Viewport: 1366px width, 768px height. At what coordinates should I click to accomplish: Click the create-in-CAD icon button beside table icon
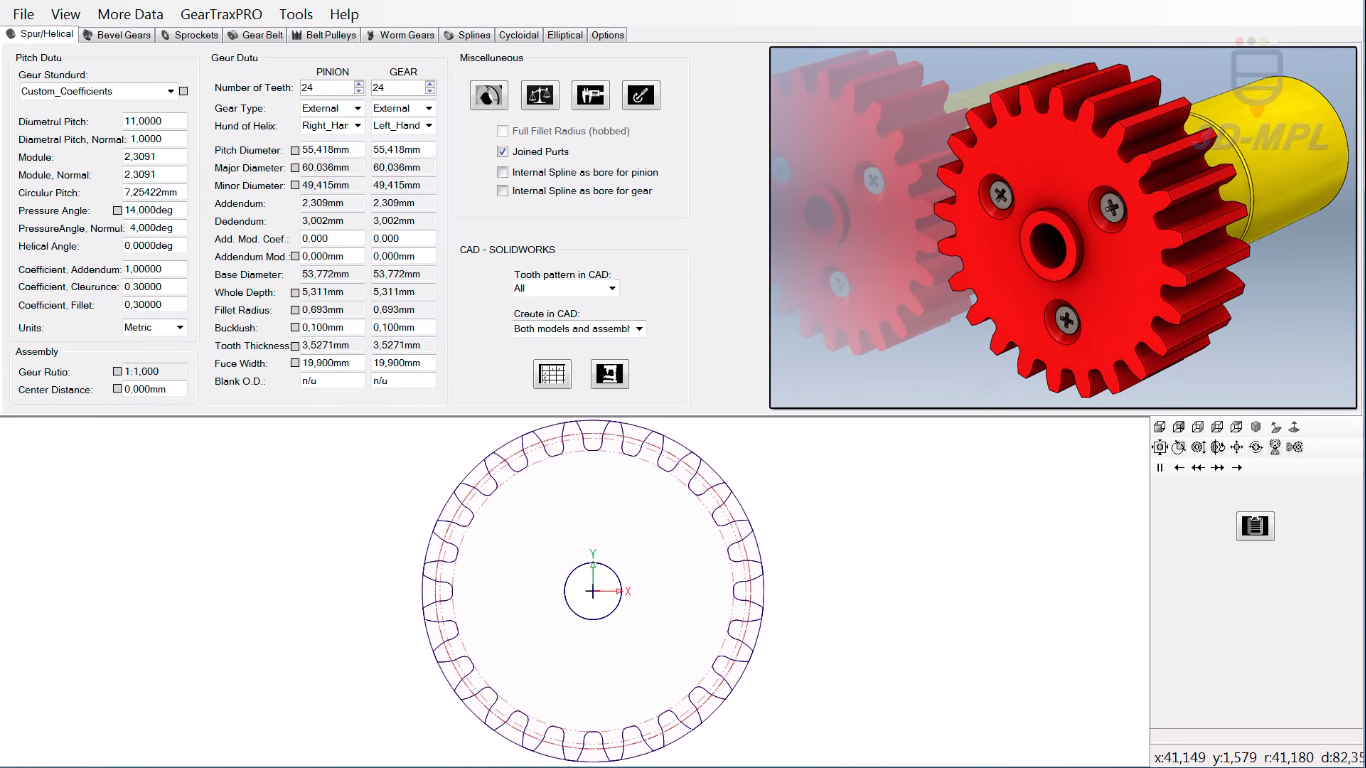pos(609,373)
